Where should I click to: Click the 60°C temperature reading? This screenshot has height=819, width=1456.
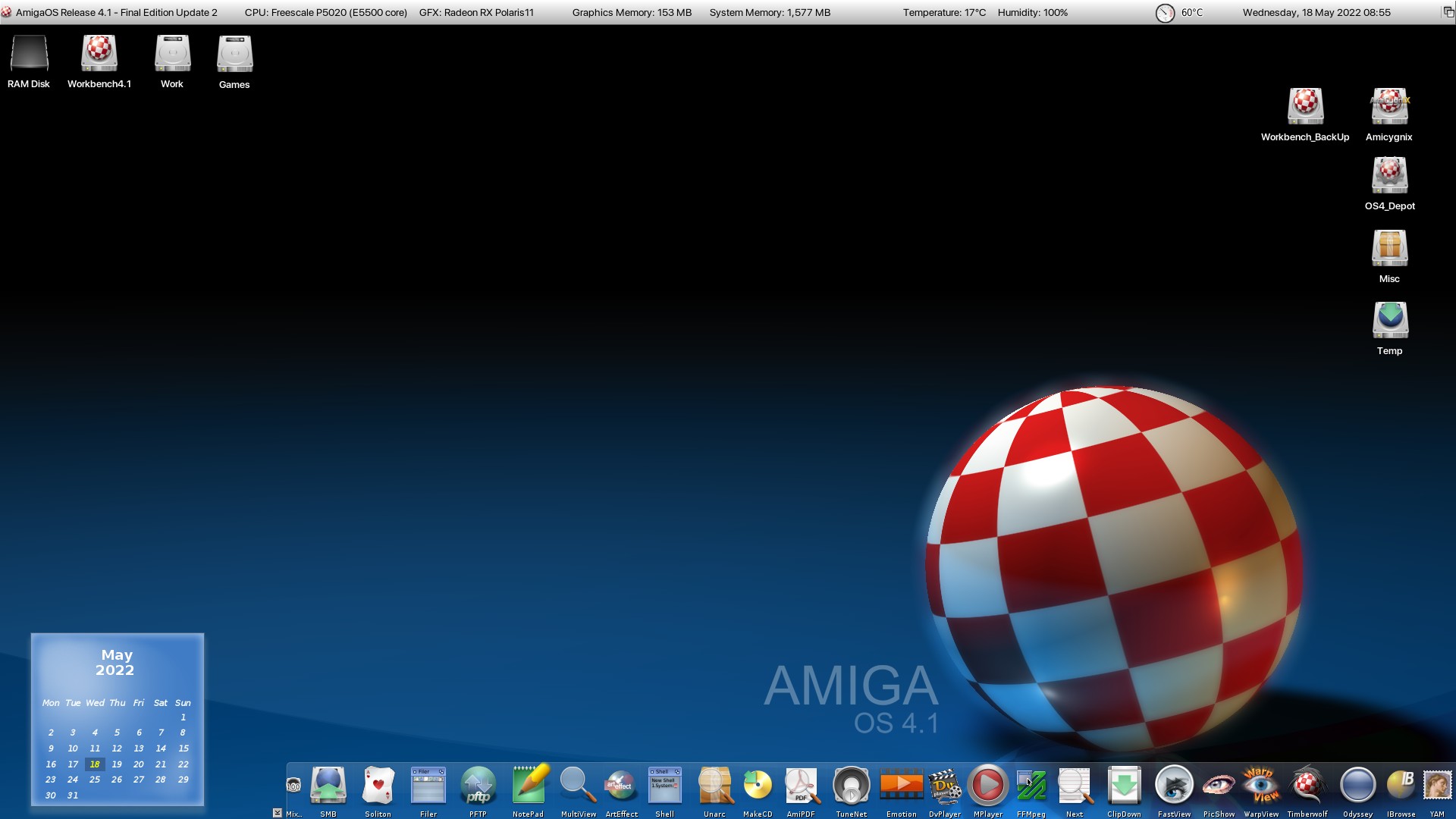(1191, 13)
